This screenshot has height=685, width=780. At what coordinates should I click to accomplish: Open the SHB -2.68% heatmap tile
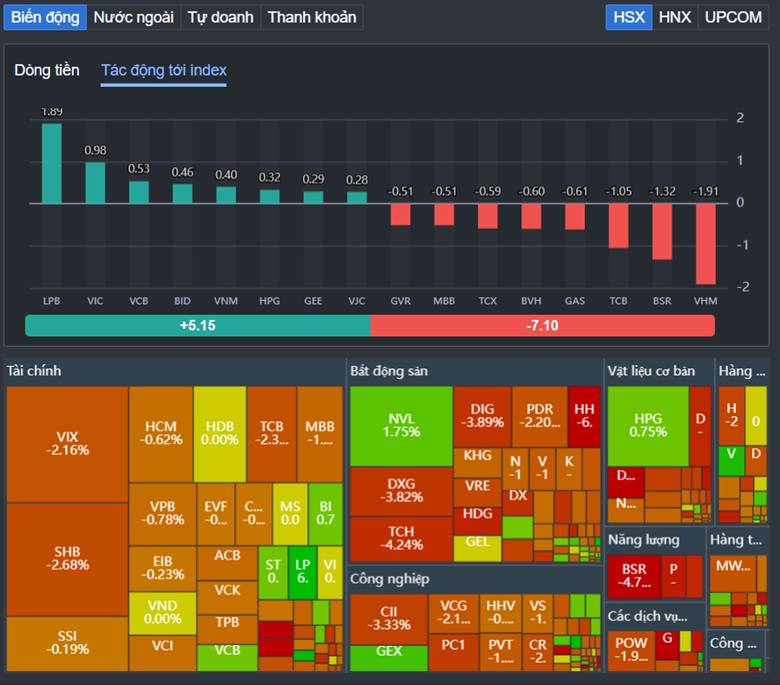[x=67, y=559]
